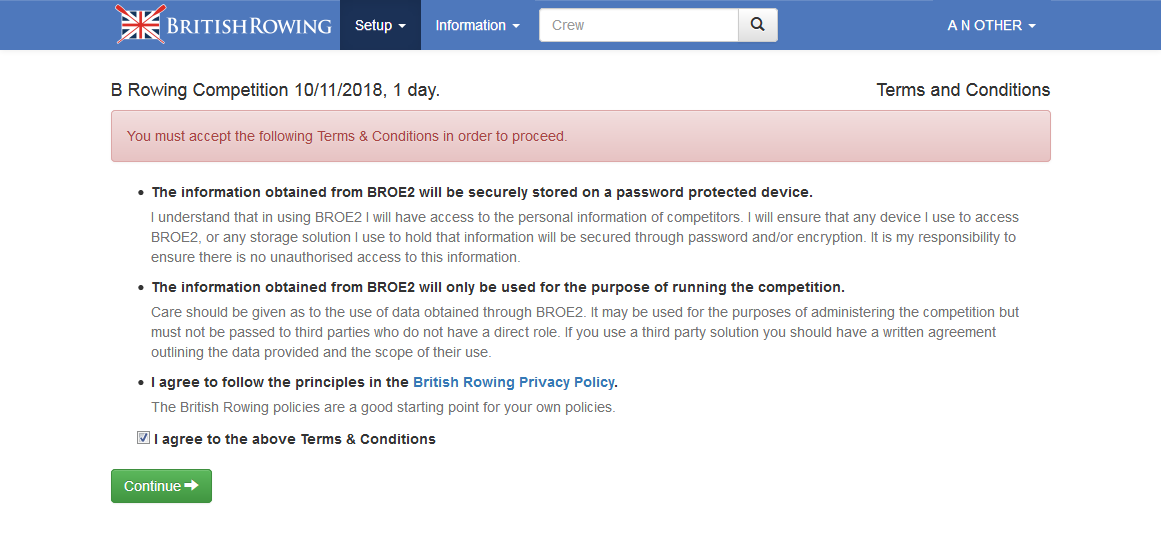This screenshot has height=537, width=1161.
Task: Open the A N OTHER user dropdown
Action: tap(990, 25)
